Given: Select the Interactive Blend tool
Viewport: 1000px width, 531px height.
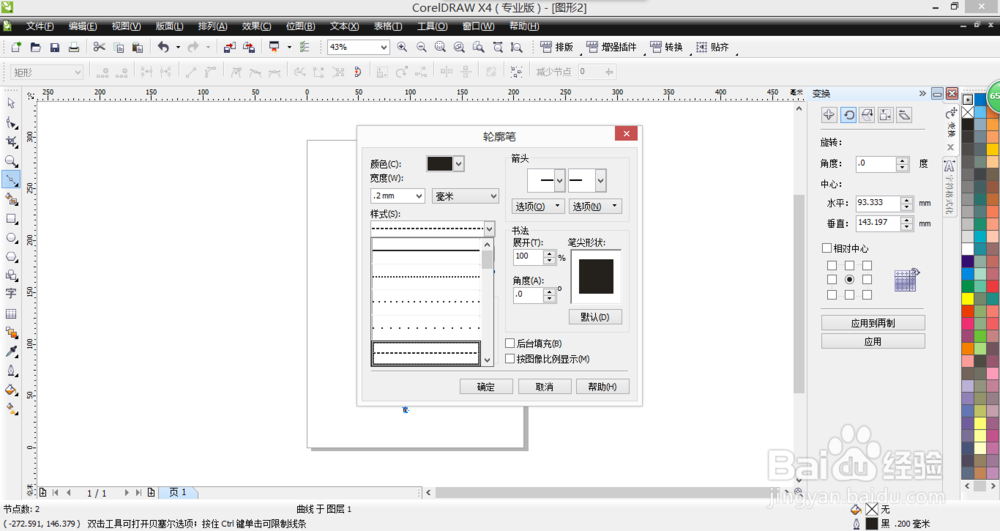Looking at the screenshot, I should pos(11,333).
